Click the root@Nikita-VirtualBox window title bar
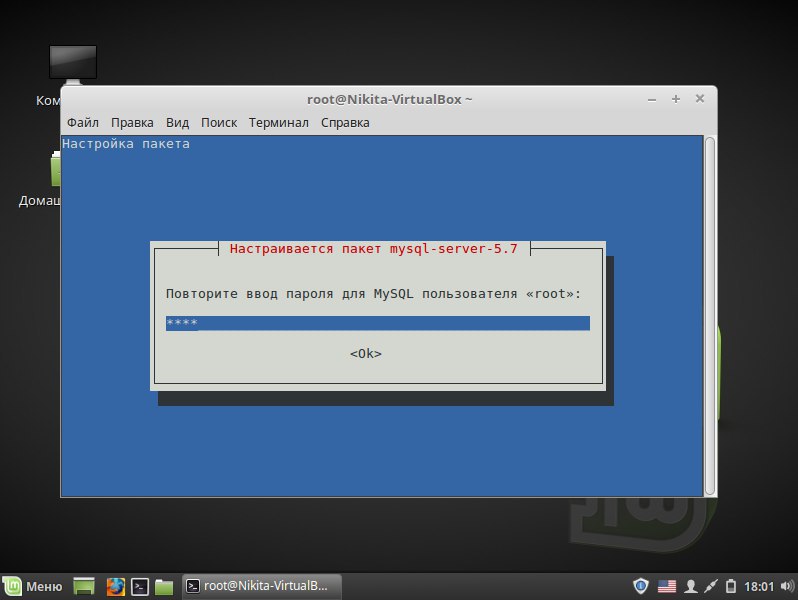This screenshot has height=600, width=798. coord(389,99)
